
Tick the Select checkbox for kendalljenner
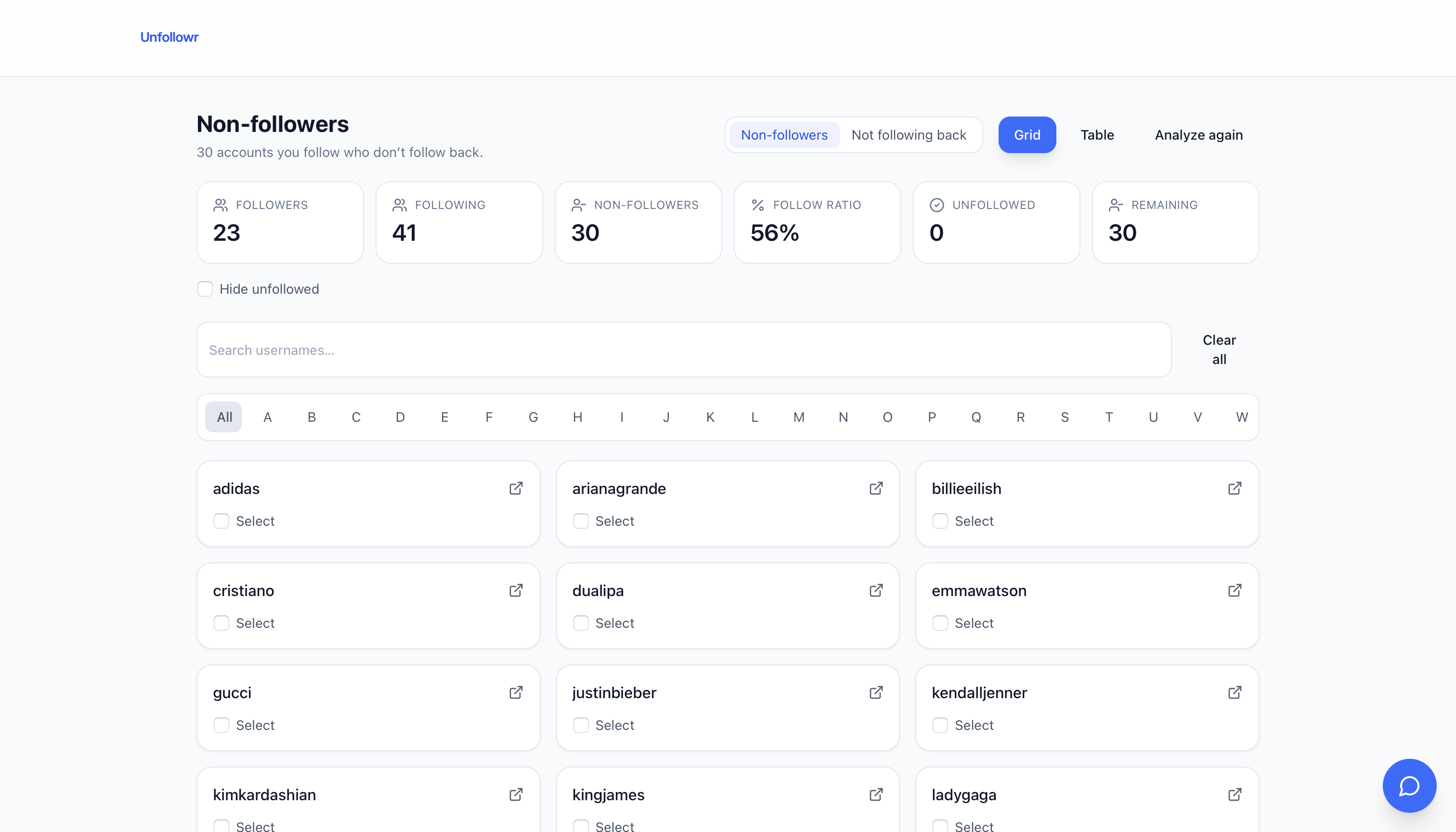point(940,725)
